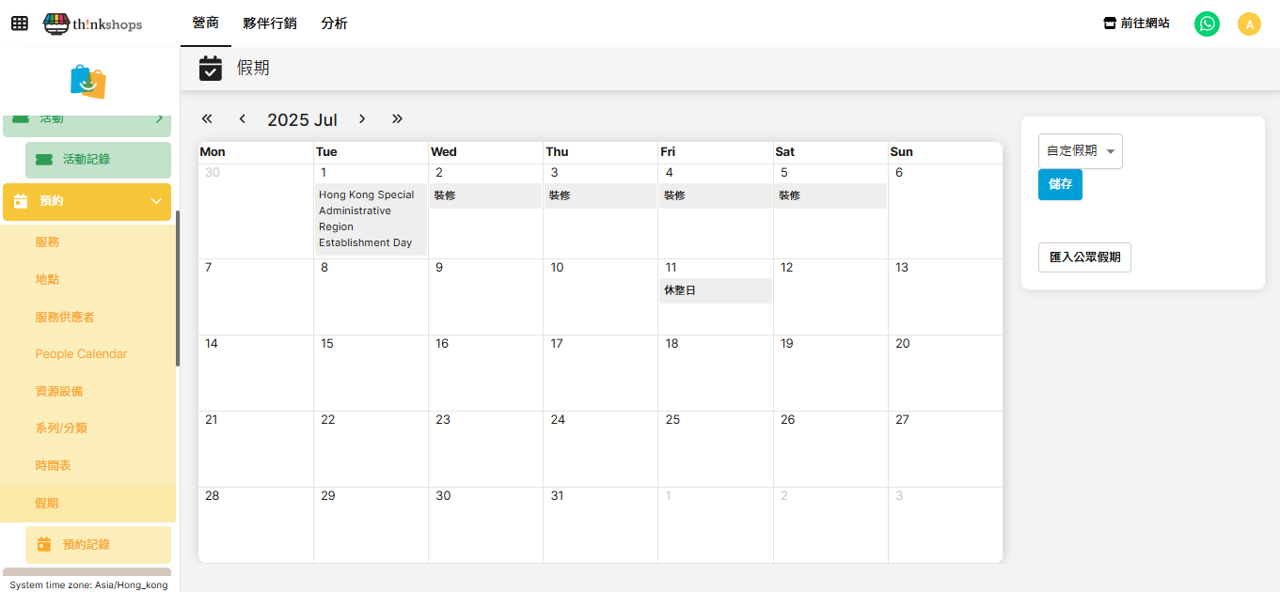Screen dimensions: 1280x592
Task: Open user avatar account menu
Action: point(1249,24)
